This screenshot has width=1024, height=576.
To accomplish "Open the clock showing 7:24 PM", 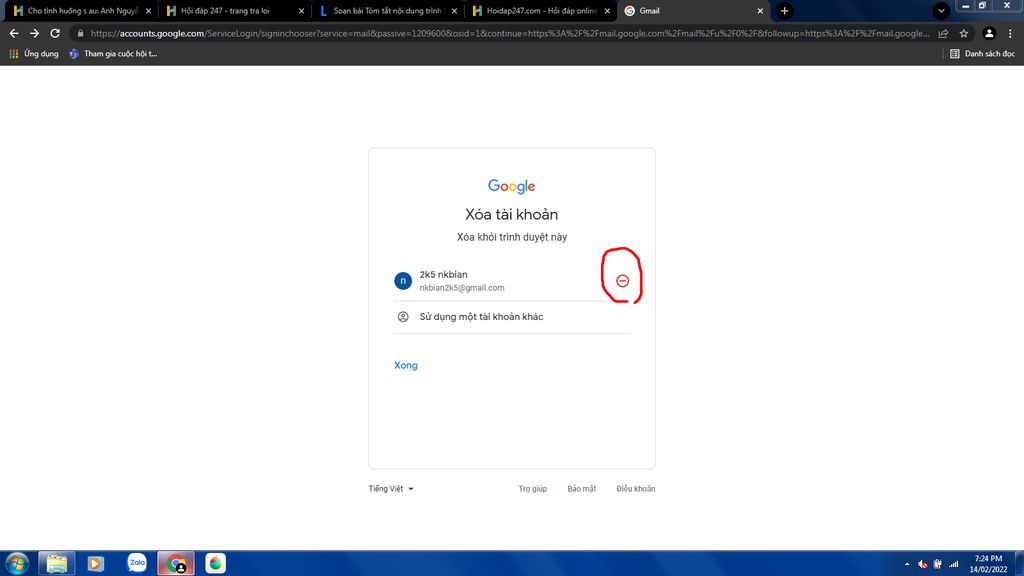I will pyautogui.click(x=988, y=564).
